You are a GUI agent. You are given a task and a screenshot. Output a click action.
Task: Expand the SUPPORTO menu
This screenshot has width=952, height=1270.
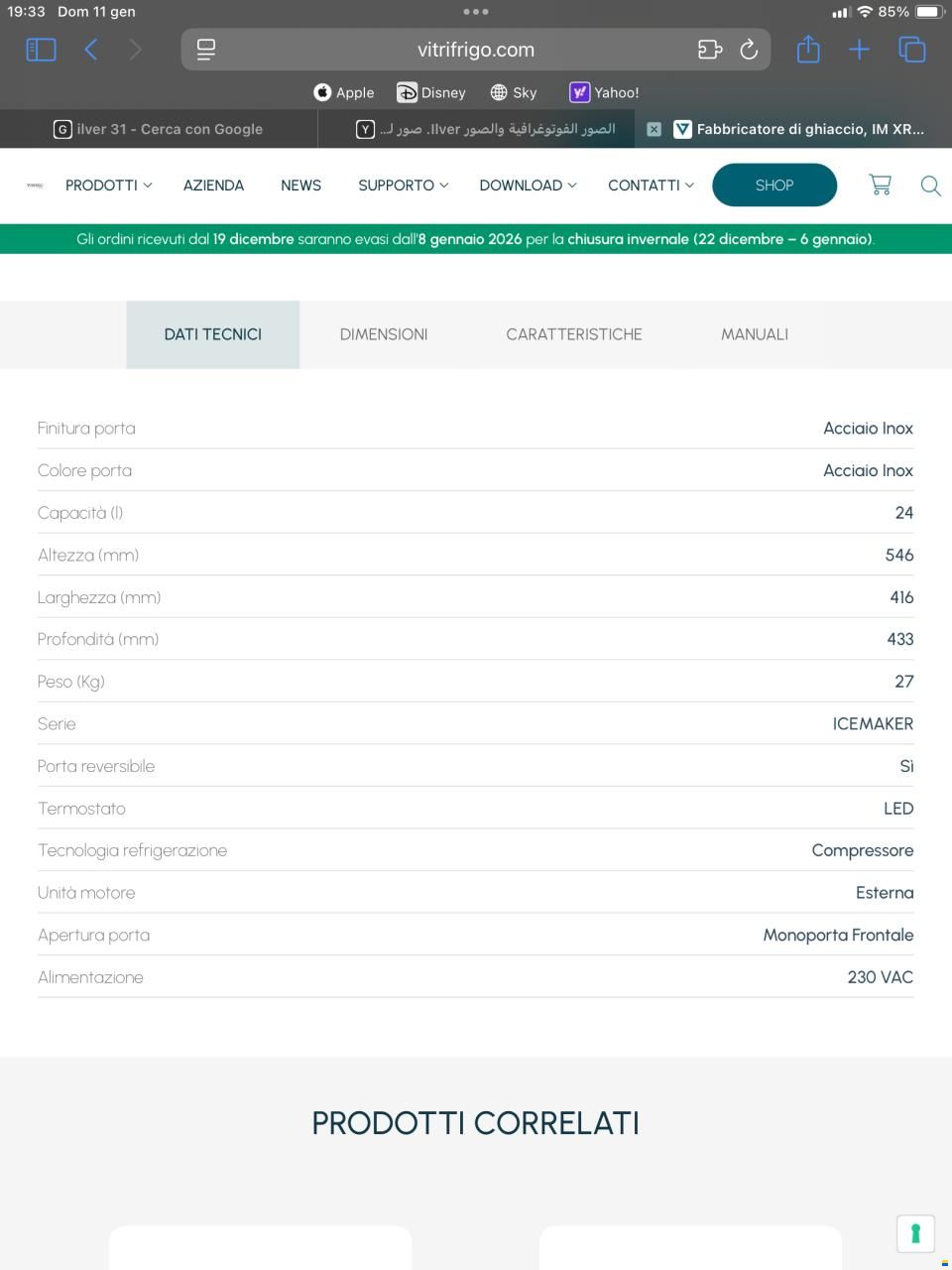tap(404, 186)
